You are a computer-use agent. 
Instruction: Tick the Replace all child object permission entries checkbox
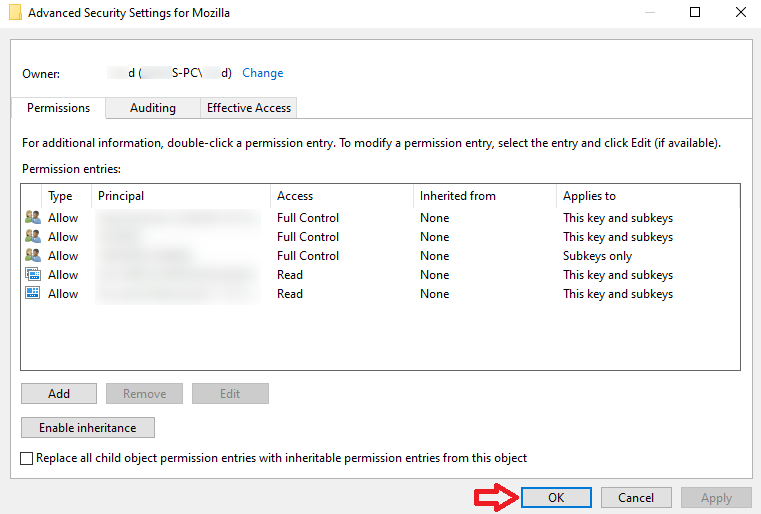point(27,458)
